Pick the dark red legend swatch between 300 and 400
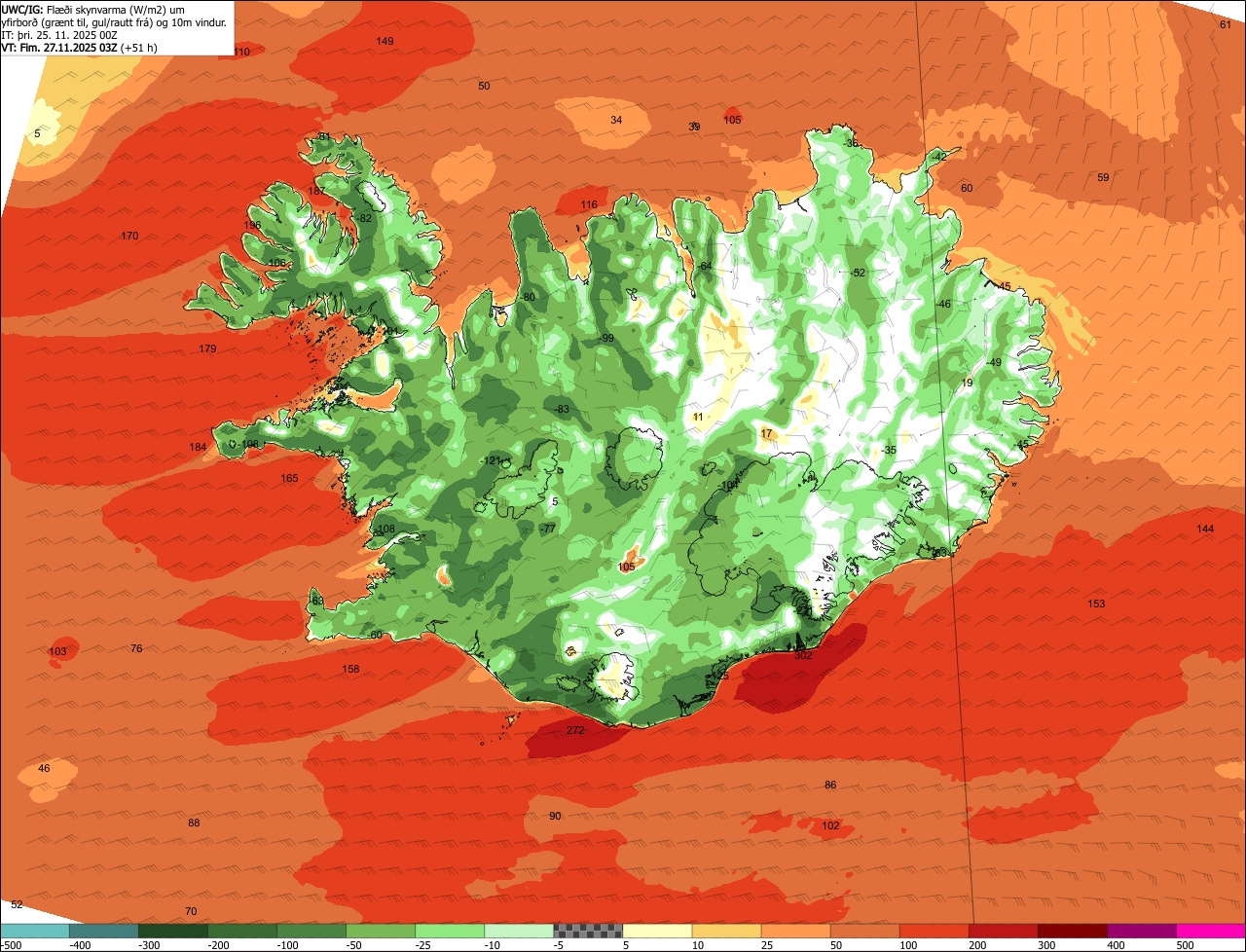 tap(1073, 931)
